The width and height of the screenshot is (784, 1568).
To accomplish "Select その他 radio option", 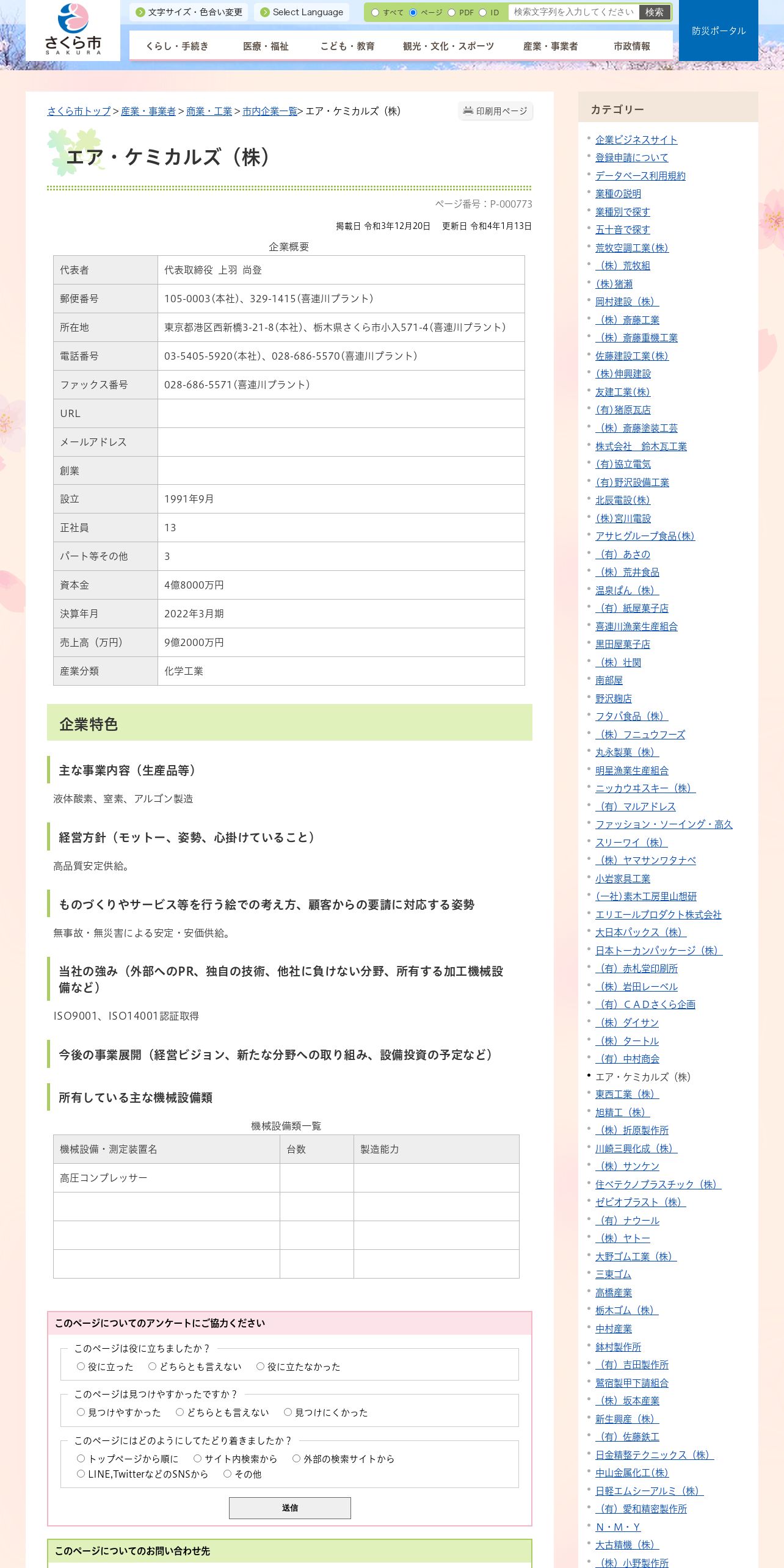I will coord(227,1473).
